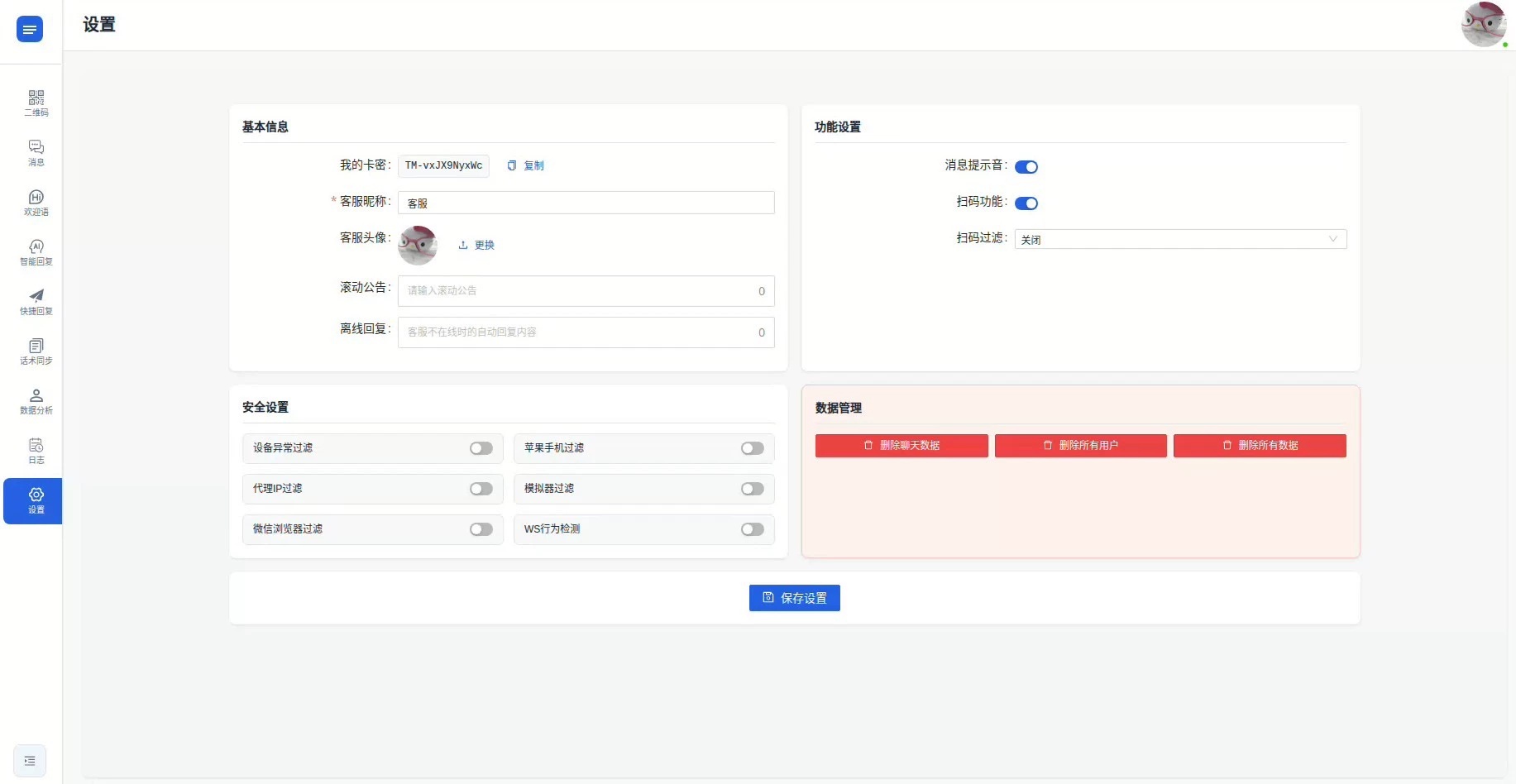Click the 数据管理 section heading
The width and height of the screenshot is (1516, 784).
pos(839,408)
